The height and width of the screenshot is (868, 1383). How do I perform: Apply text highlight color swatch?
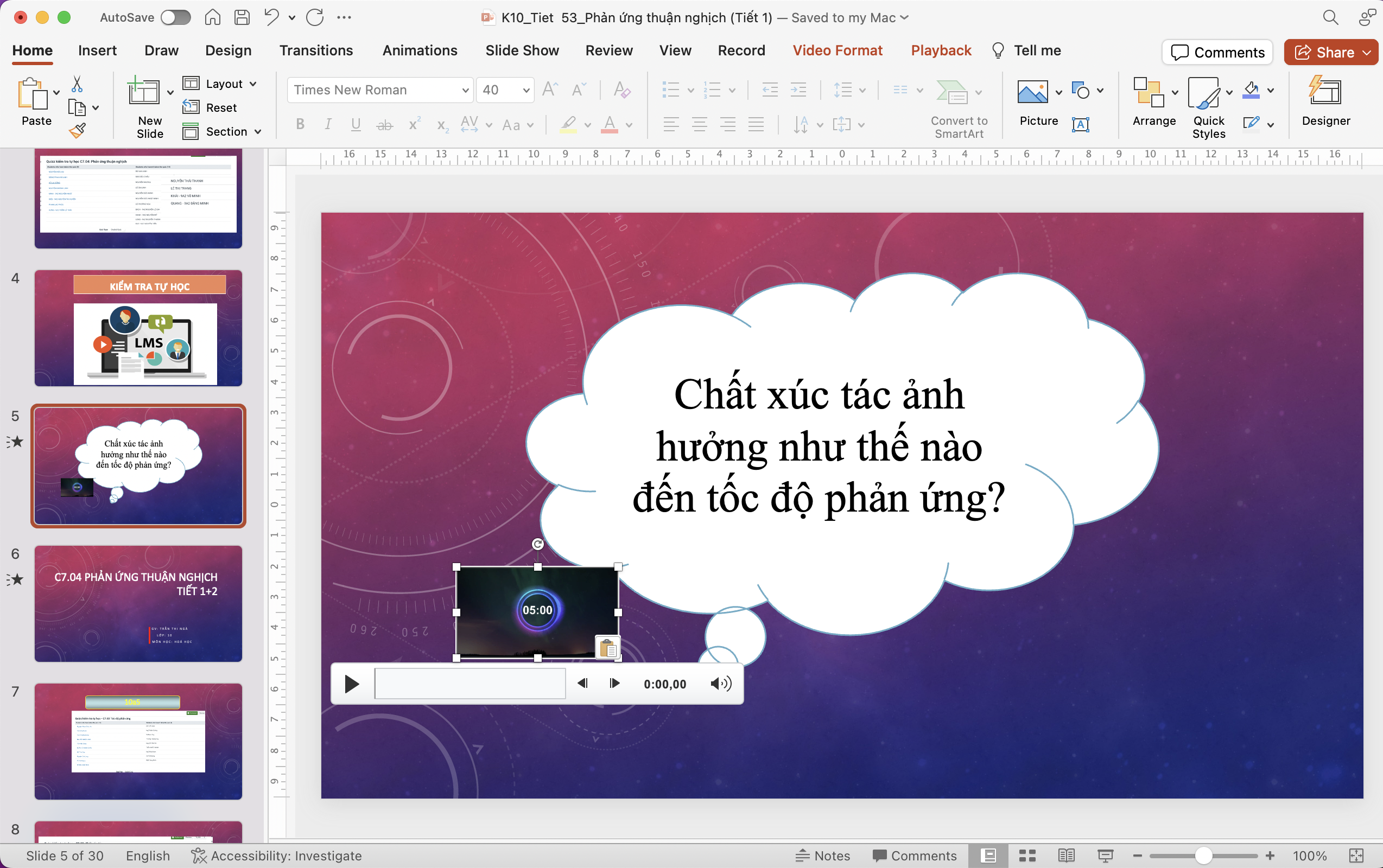coord(568,125)
